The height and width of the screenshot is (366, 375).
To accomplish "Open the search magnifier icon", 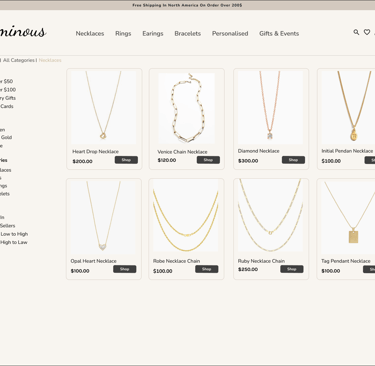I will tap(356, 32).
